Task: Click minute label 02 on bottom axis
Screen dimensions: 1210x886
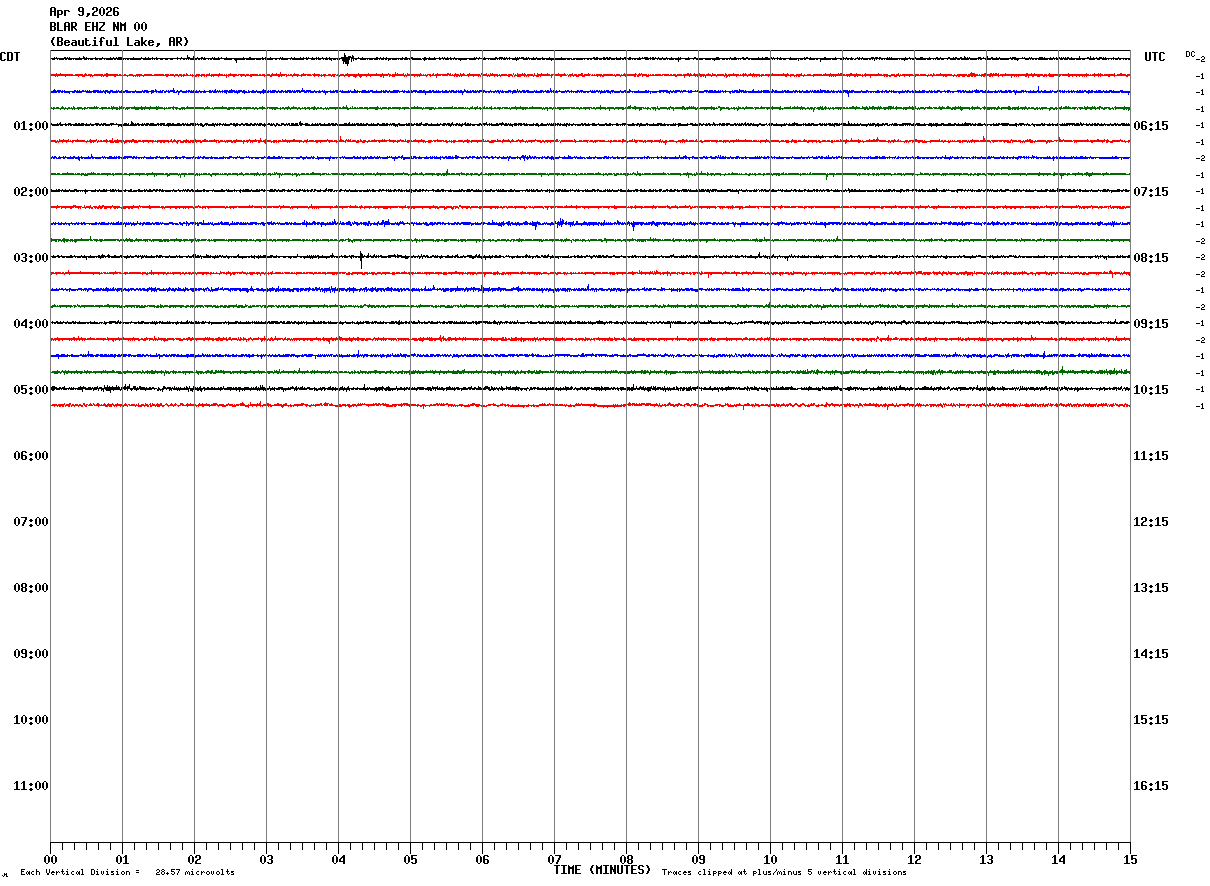Action: [x=194, y=859]
